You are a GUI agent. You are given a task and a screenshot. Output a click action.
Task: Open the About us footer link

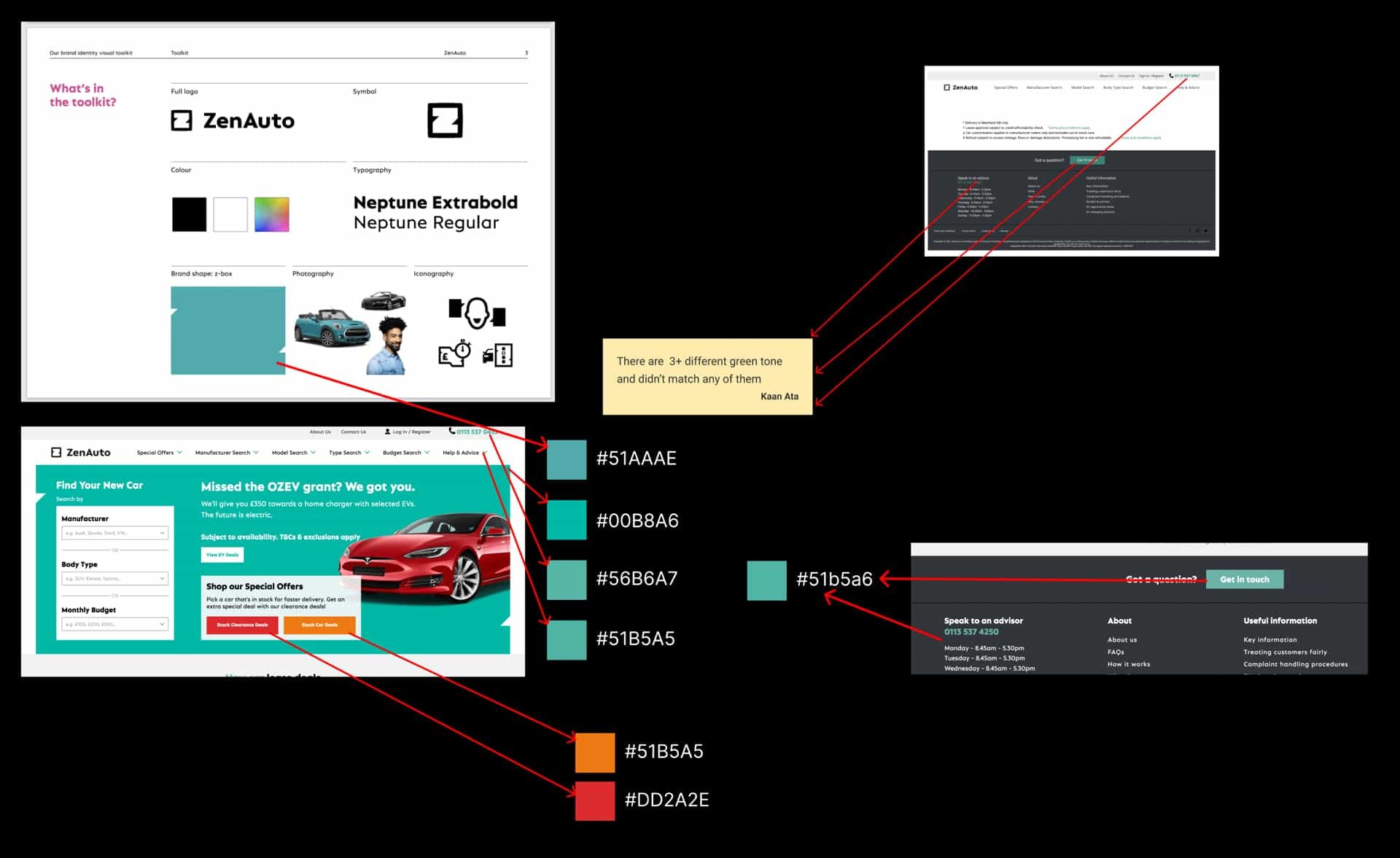pyautogui.click(x=1122, y=640)
